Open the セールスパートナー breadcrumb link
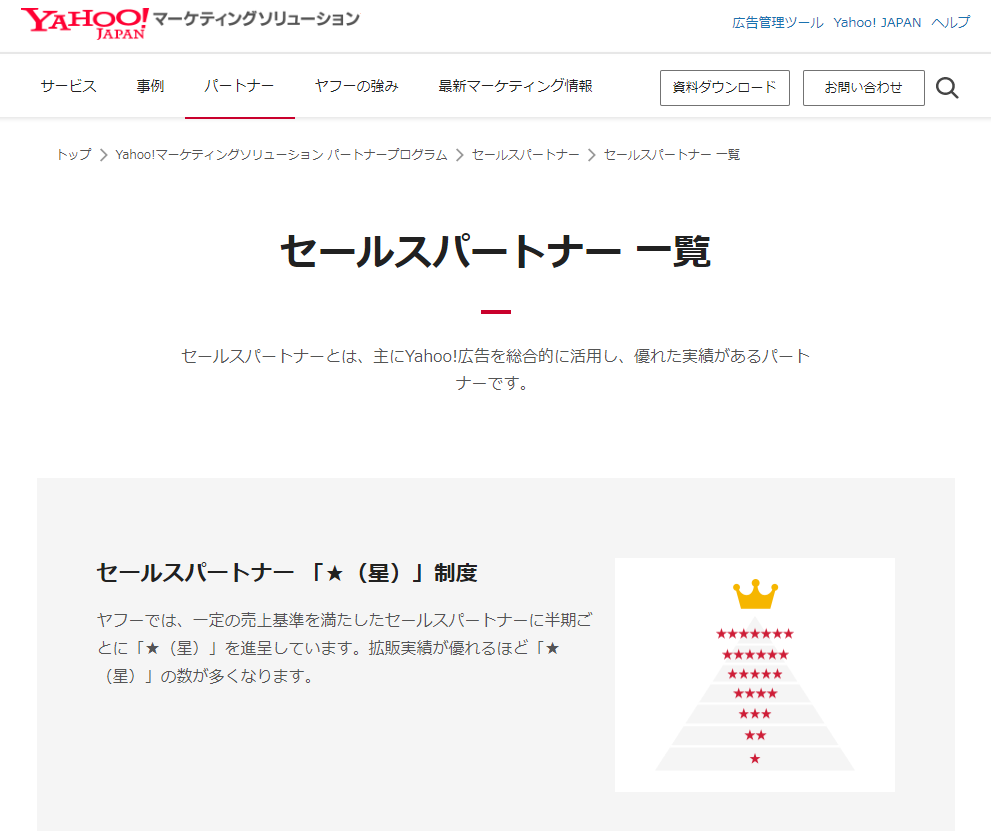The image size is (991, 831). click(x=525, y=155)
